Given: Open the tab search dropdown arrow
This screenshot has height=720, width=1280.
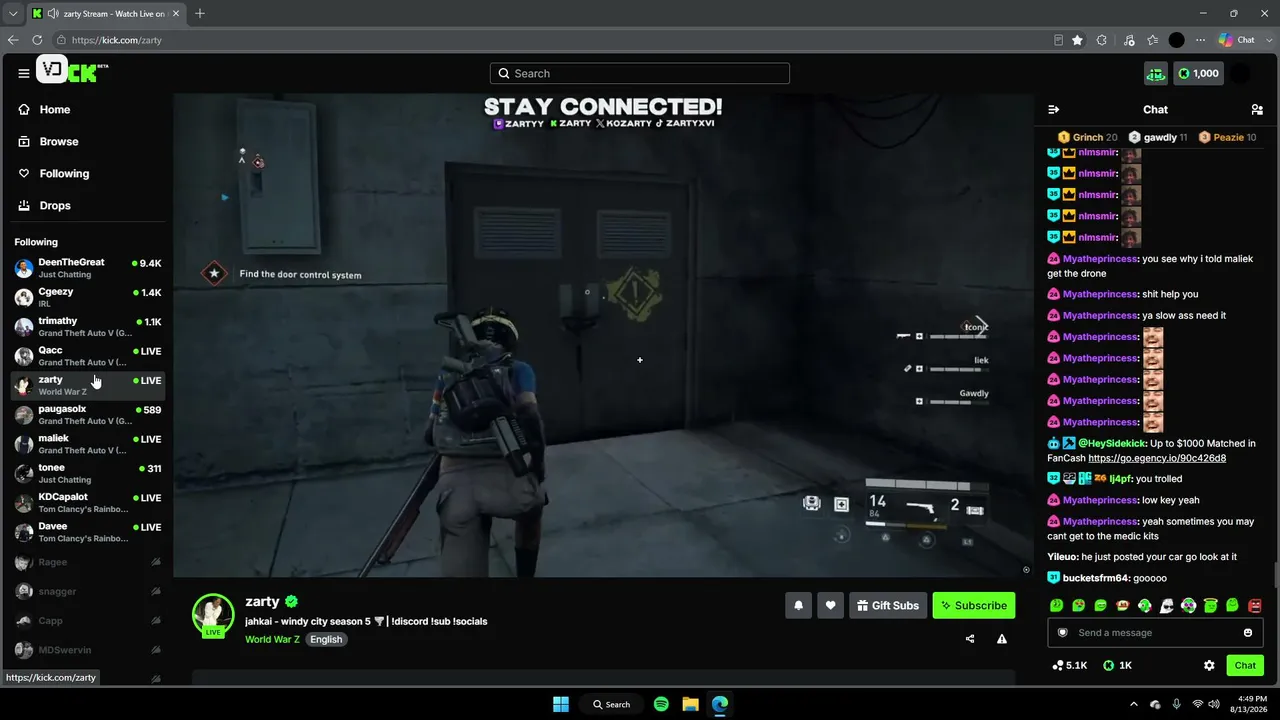Looking at the screenshot, I should (13, 13).
